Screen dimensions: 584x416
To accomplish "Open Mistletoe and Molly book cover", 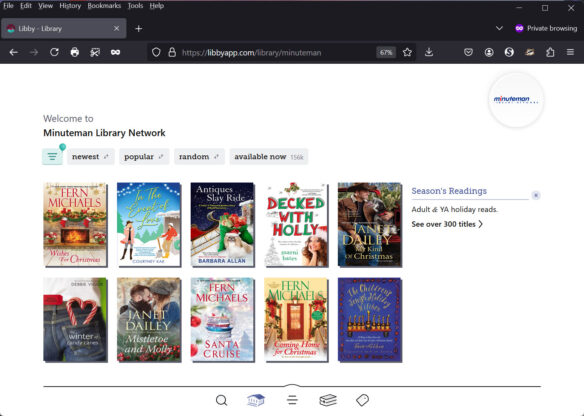I will click(x=149, y=320).
